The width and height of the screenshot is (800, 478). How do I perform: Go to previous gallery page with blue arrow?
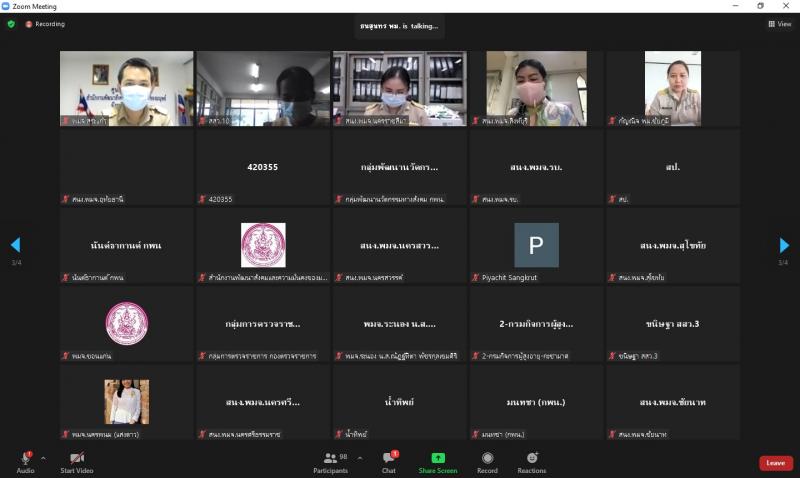(x=15, y=245)
